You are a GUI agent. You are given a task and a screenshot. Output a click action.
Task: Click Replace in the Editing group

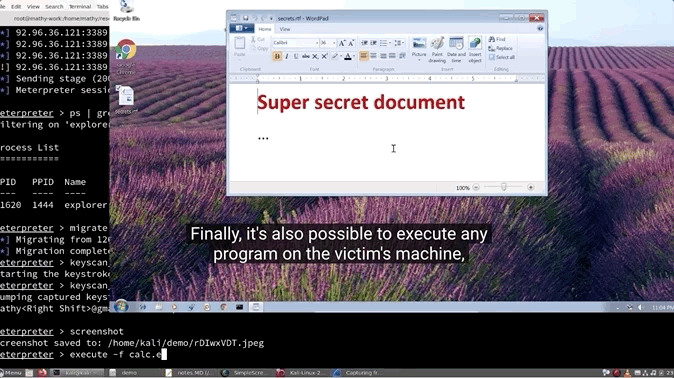(501, 48)
